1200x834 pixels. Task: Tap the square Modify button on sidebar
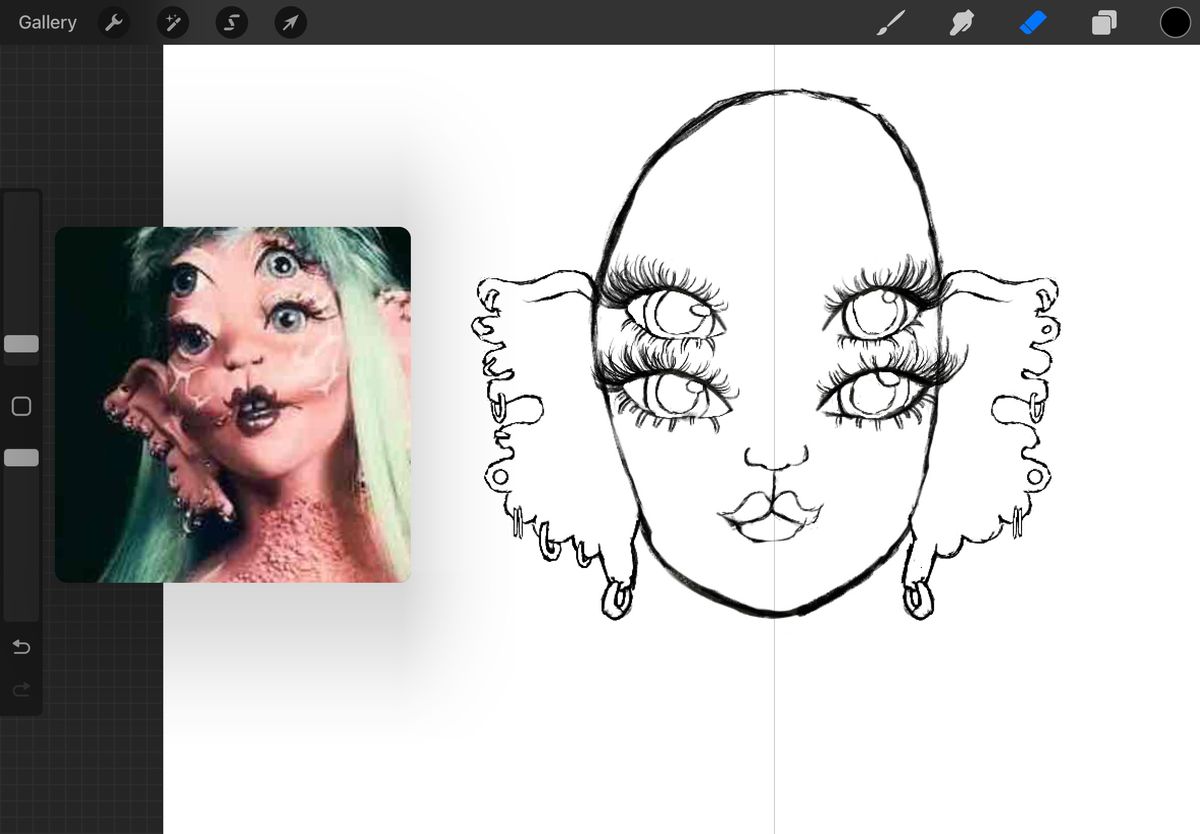21,406
